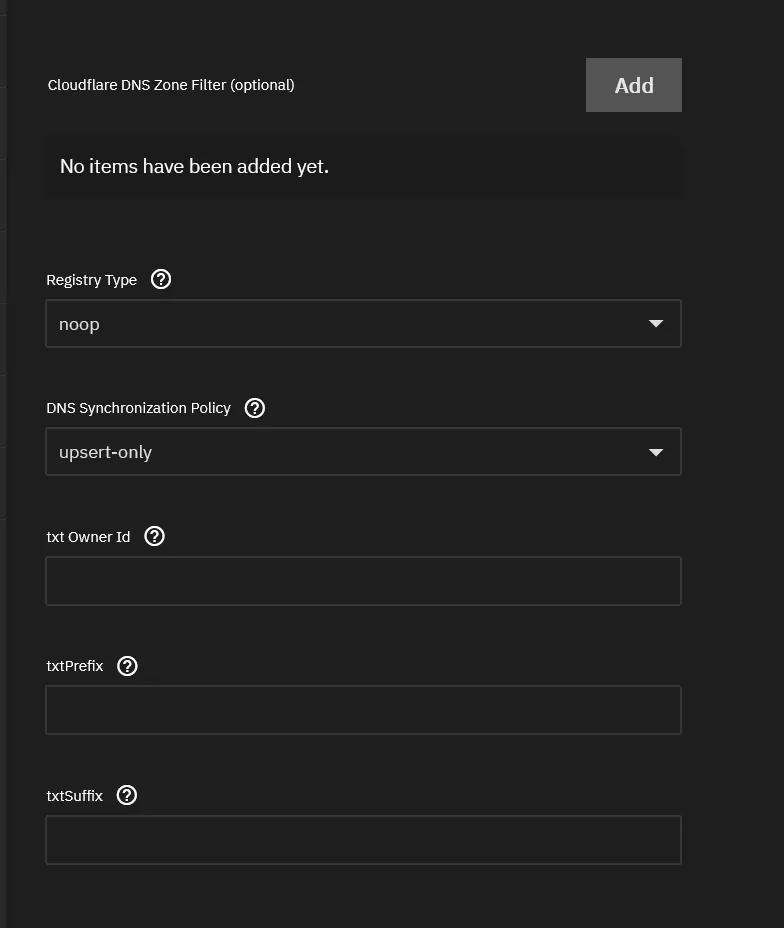Image resolution: width=784 pixels, height=928 pixels.
Task: Click the Cloudflare DNS Zone Filter label
Action: [170, 85]
